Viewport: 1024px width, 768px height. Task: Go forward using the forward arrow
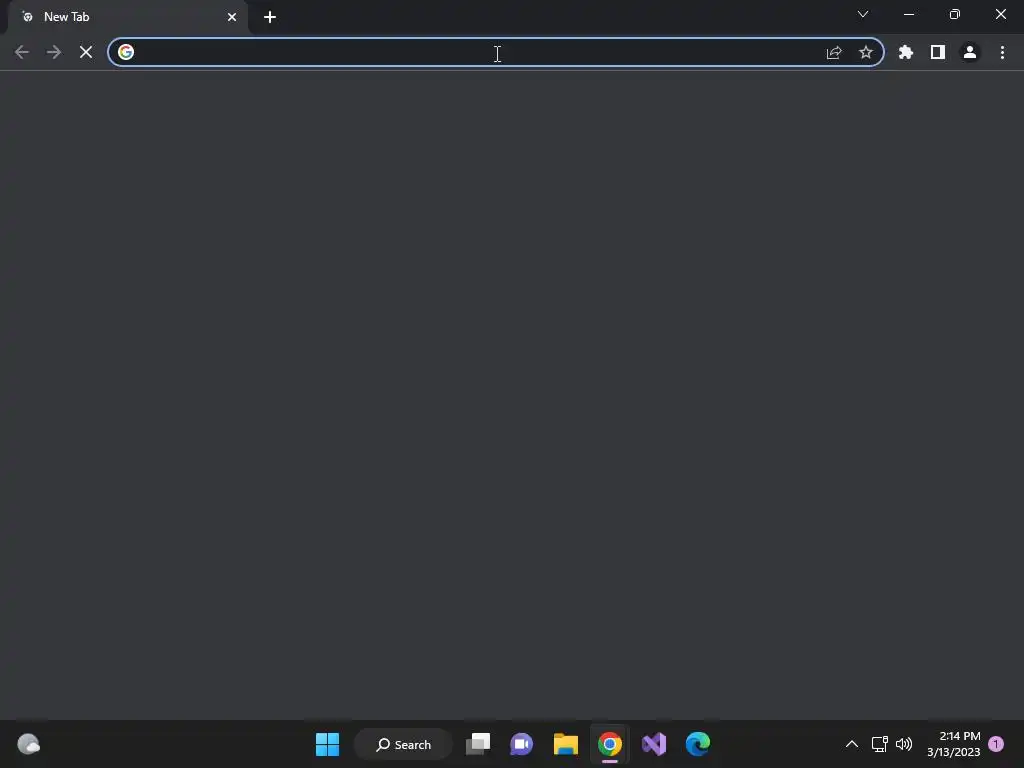pyautogui.click(x=54, y=52)
